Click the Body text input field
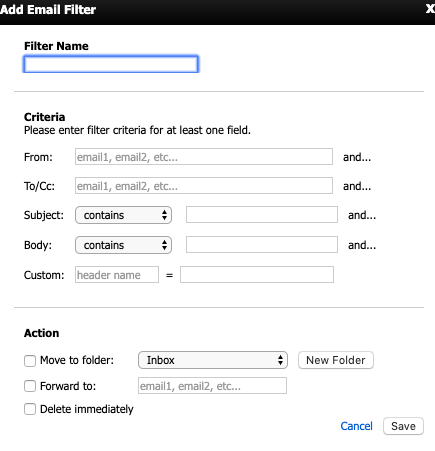Viewport: 435px width, 451px height. pos(262,245)
